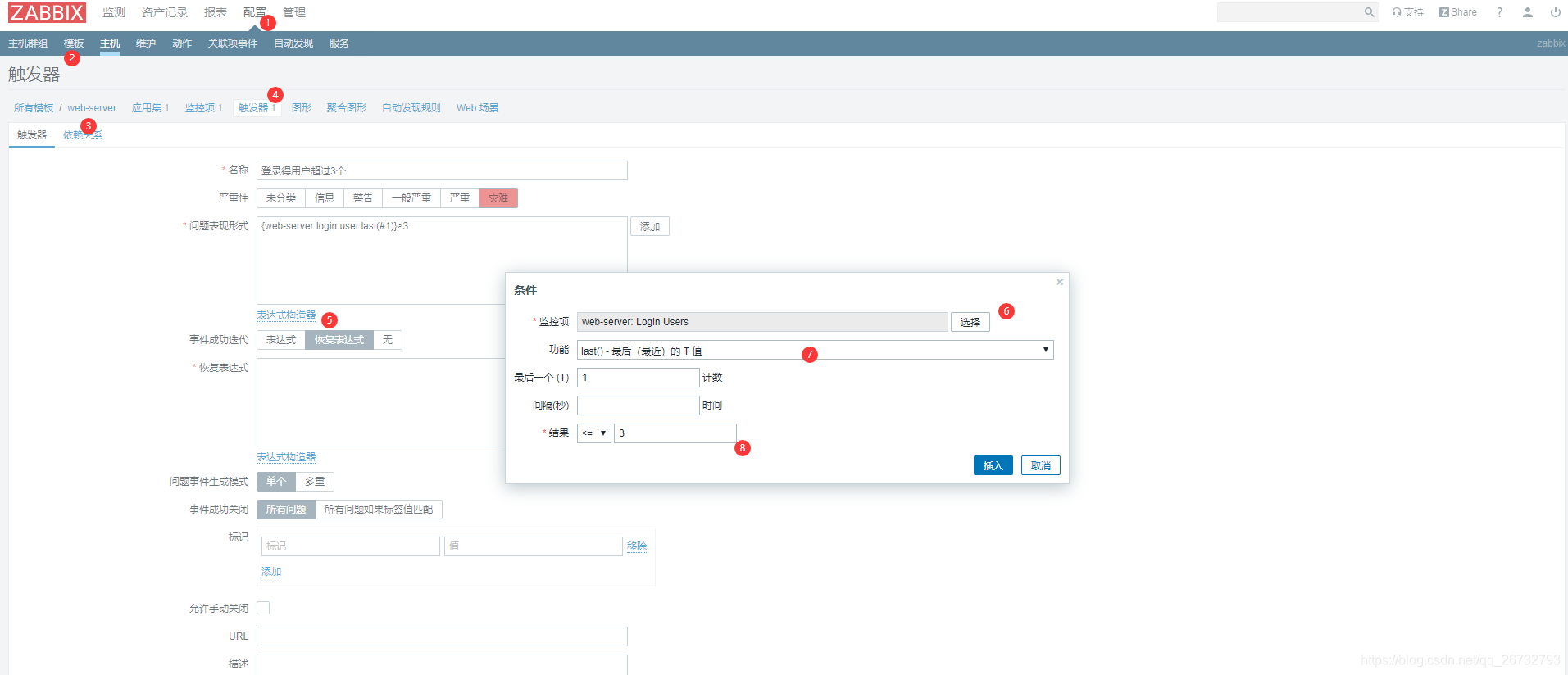Image resolution: width=1568 pixels, height=675 pixels.
Task: Open the 管理 top menu
Action: pyautogui.click(x=294, y=12)
